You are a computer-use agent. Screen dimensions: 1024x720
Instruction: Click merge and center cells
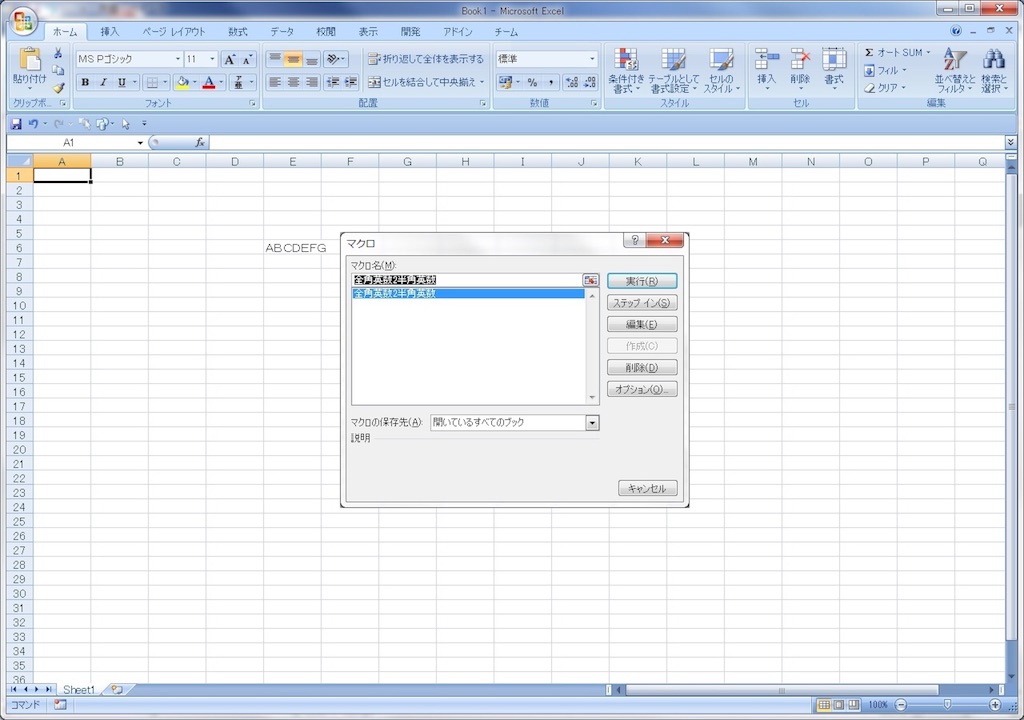point(421,82)
